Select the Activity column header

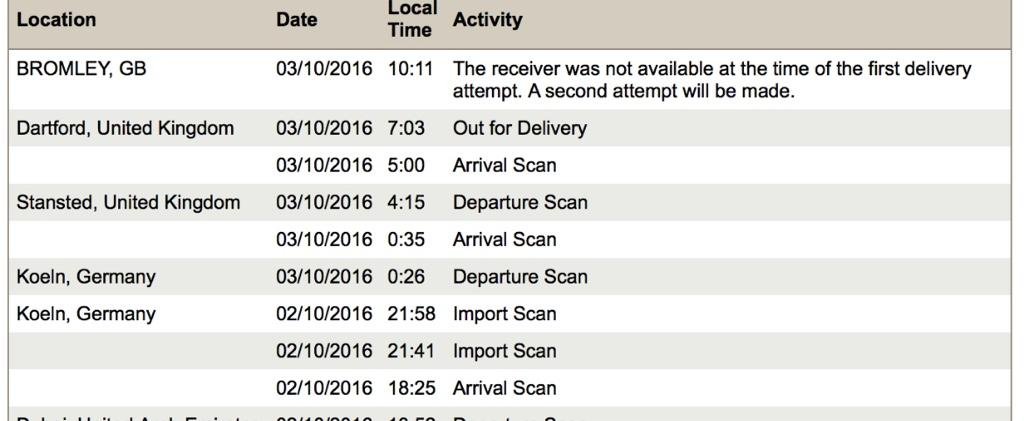(x=487, y=20)
